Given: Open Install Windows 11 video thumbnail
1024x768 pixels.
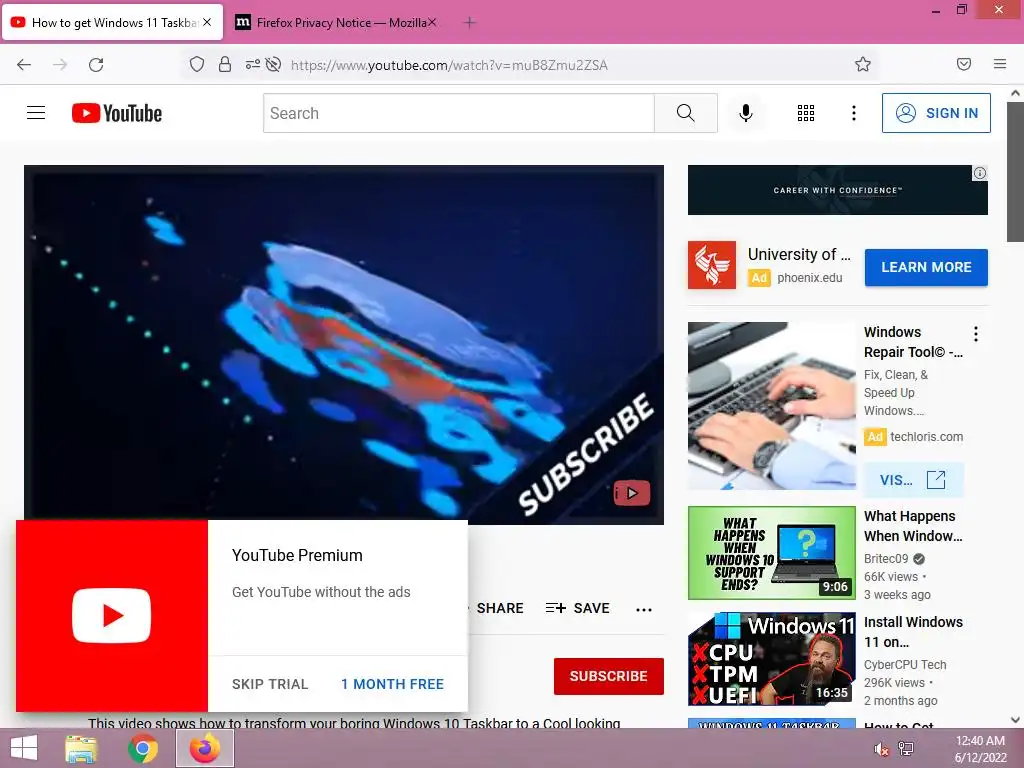Looking at the screenshot, I should pyautogui.click(x=771, y=659).
